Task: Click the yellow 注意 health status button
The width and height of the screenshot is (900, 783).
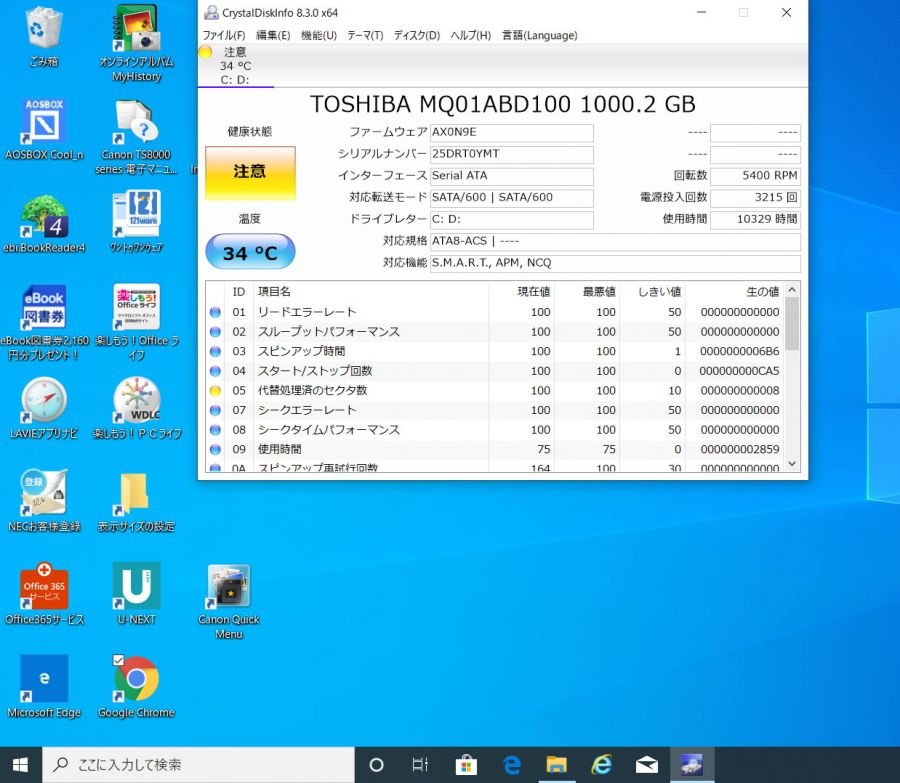Action: point(250,171)
